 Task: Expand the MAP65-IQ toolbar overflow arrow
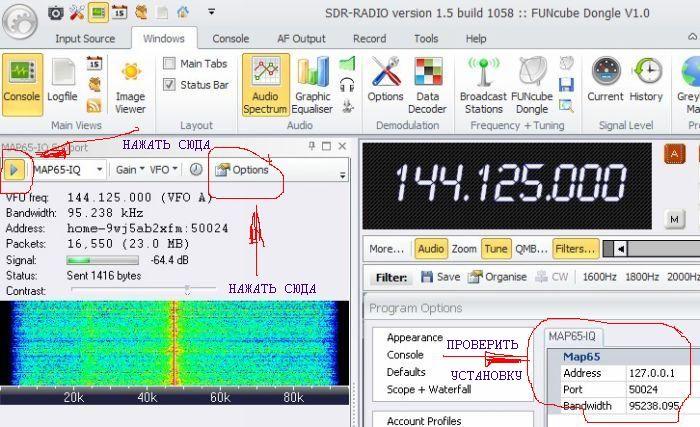[342, 176]
